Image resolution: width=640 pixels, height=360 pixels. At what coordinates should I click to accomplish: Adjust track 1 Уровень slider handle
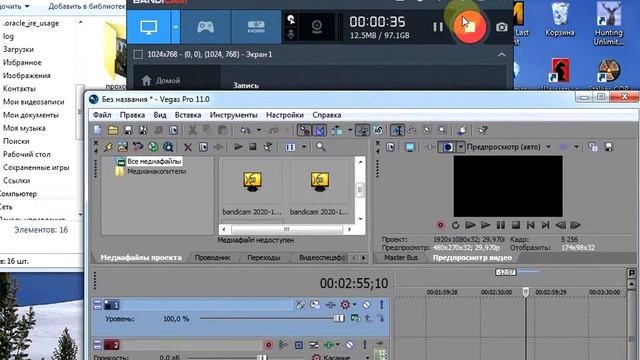pos(339,318)
